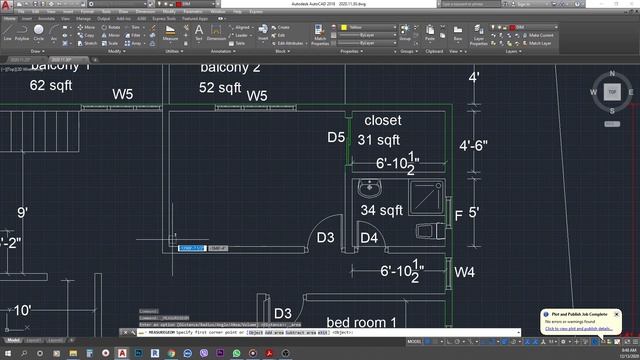Expand the Groups panel
This screenshot has width=640, height=360.
point(409,51)
